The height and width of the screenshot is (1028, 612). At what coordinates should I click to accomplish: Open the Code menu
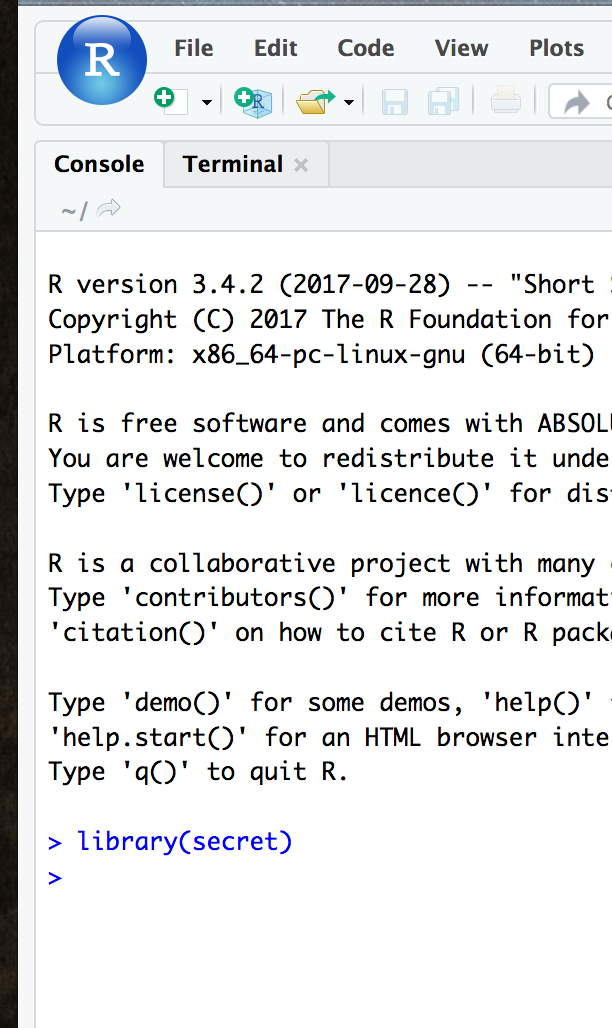[365, 48]
